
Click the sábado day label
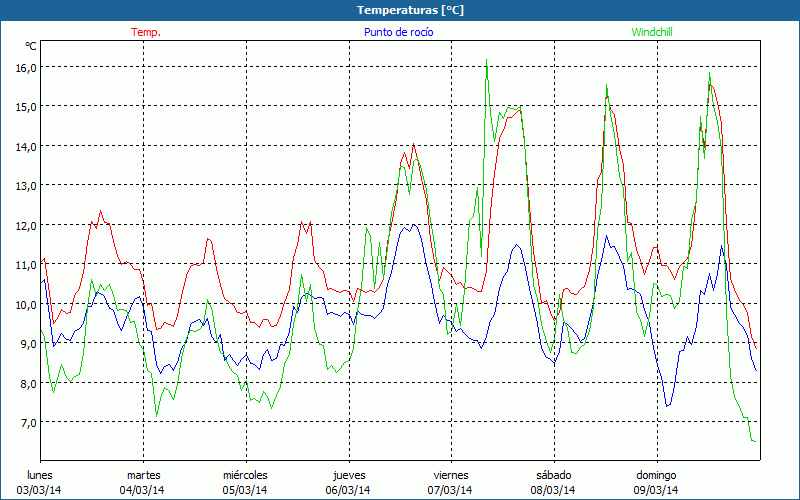pos(553,475)
